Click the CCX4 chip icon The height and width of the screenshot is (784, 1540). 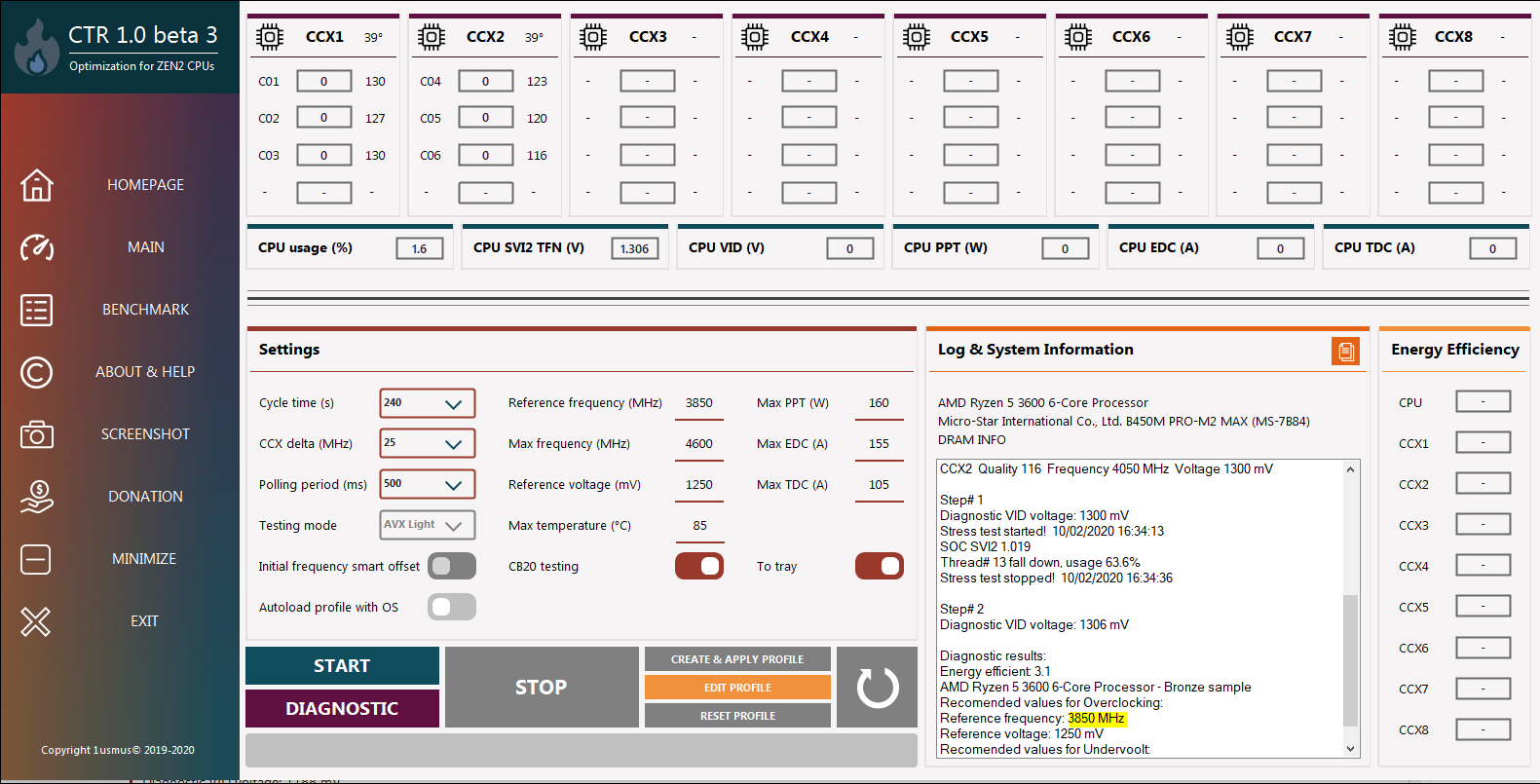(x=755, y=37)
